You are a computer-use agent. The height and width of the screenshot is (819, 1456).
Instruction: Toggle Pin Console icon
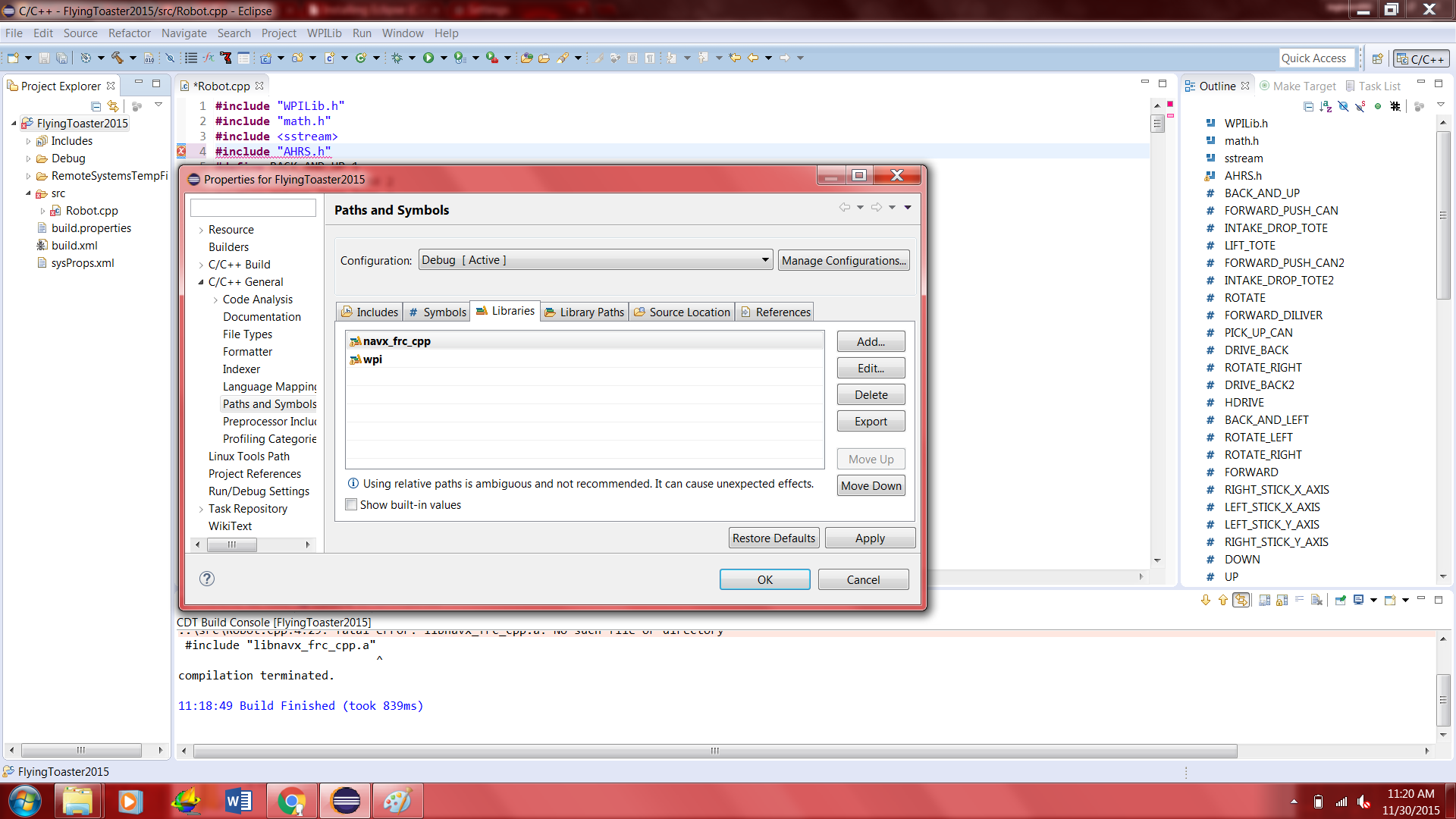click(x=1341, y=600)
